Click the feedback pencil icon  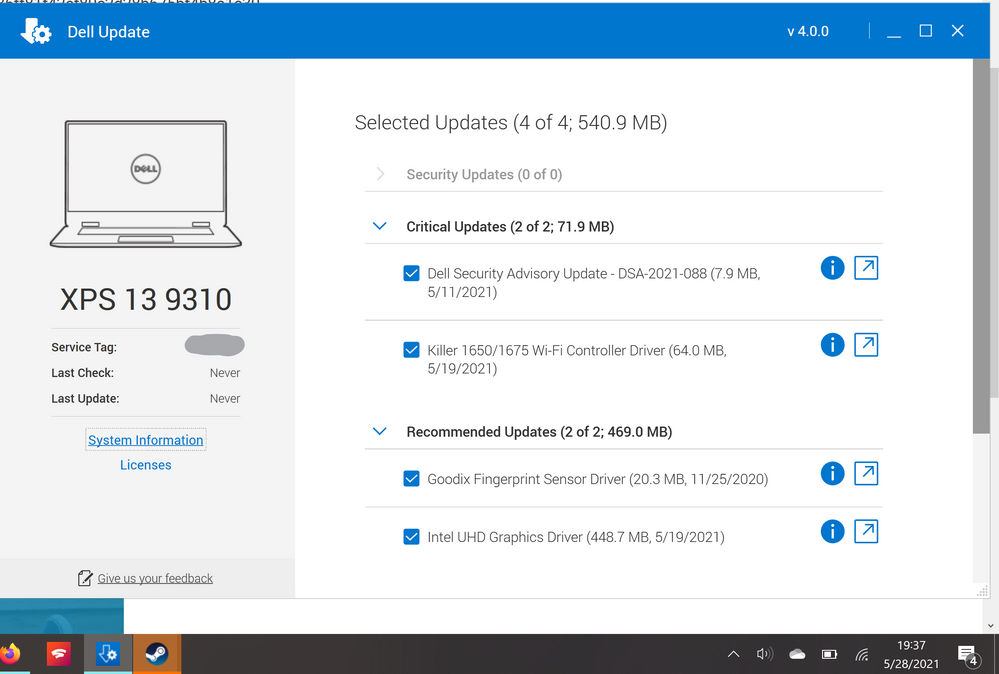click(84, 578)
